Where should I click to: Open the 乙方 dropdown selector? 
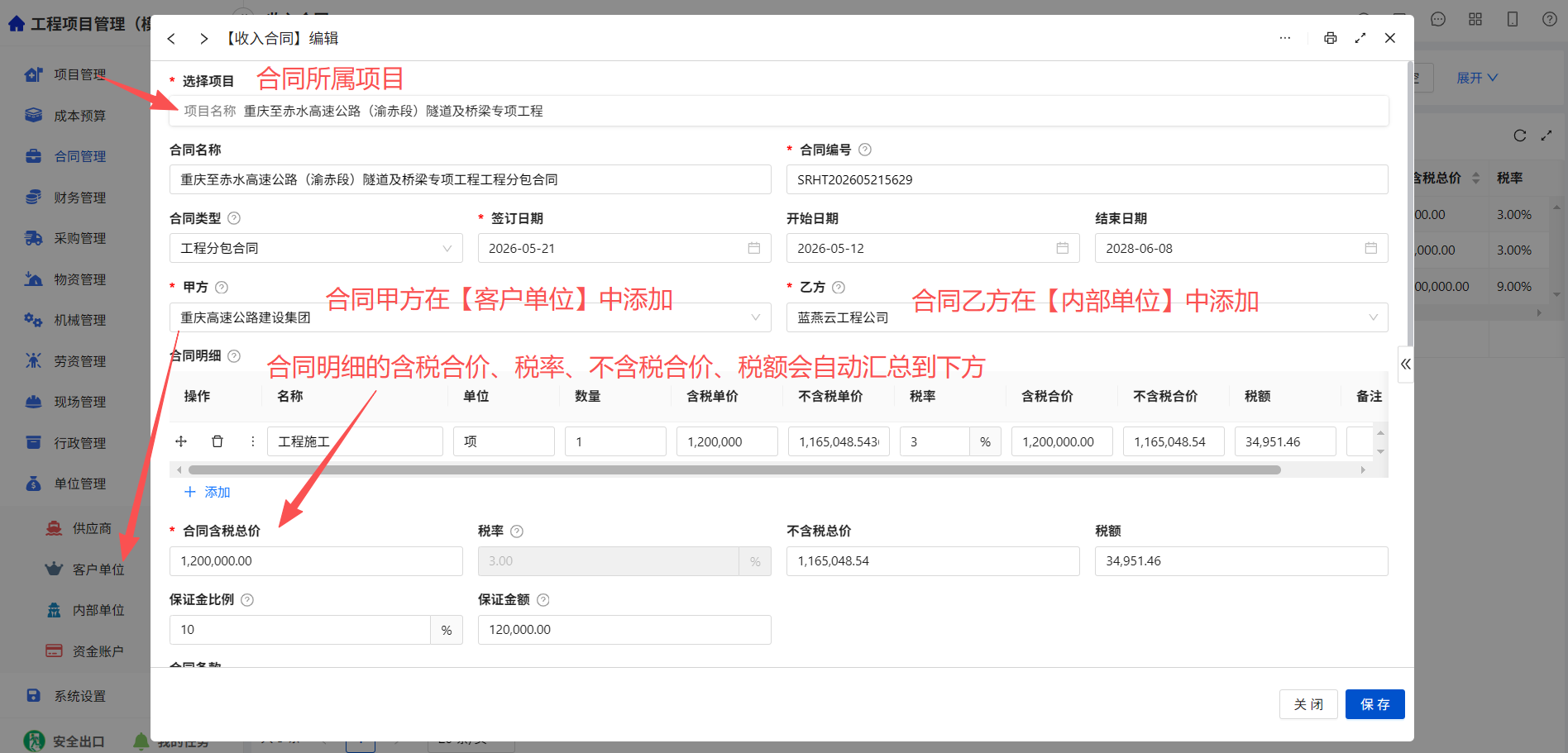(1087, 317)
